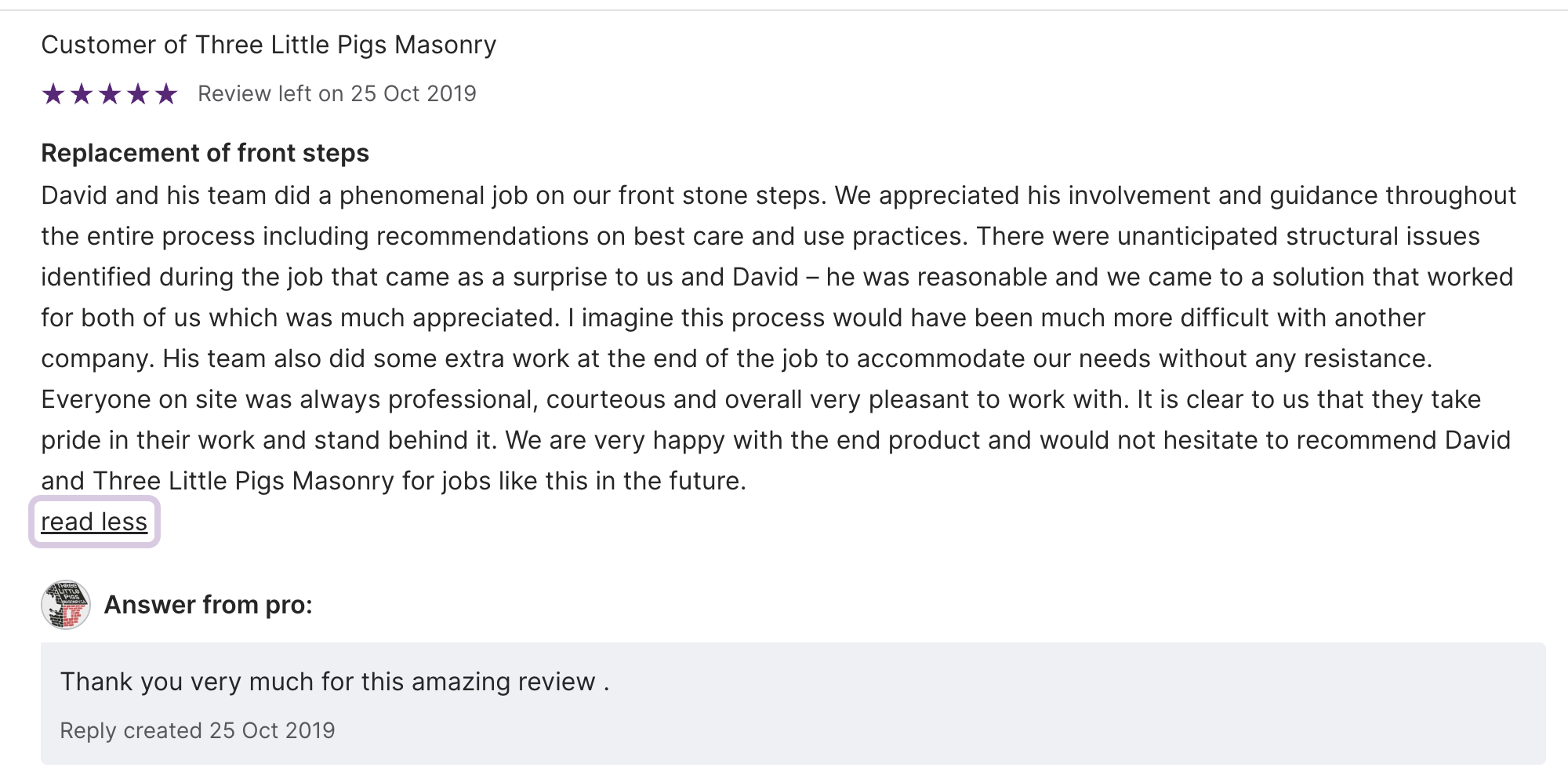Click the Review left on 25 Oct 2019 date
This screenshot has height=775, width=1568.
(x=336, y=94)
